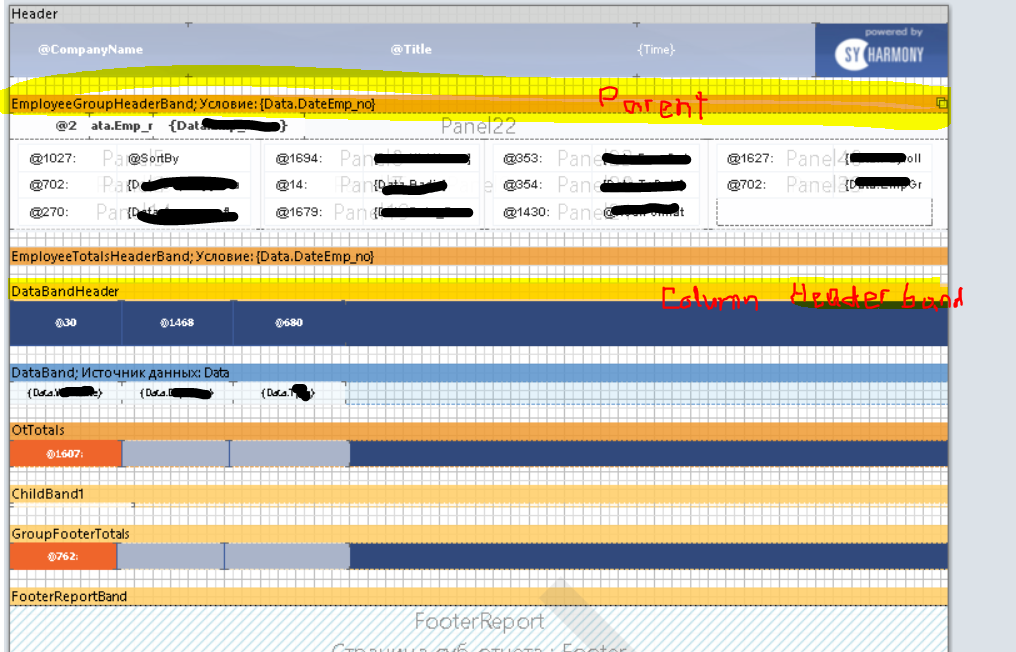Select the @1430: label
The height and width of the screenshot is (652, 1016).
(x=527, y=212)
